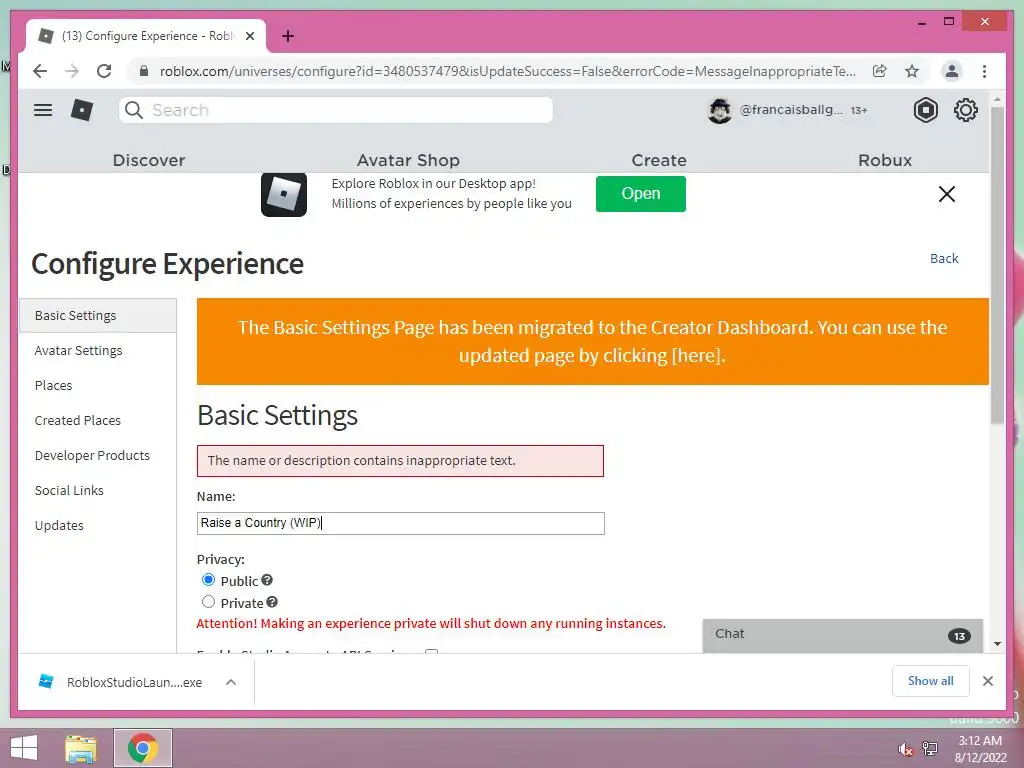Select the Public privacy radio button
Viewport: 1024px width, 768px height.
click(208, 580)
